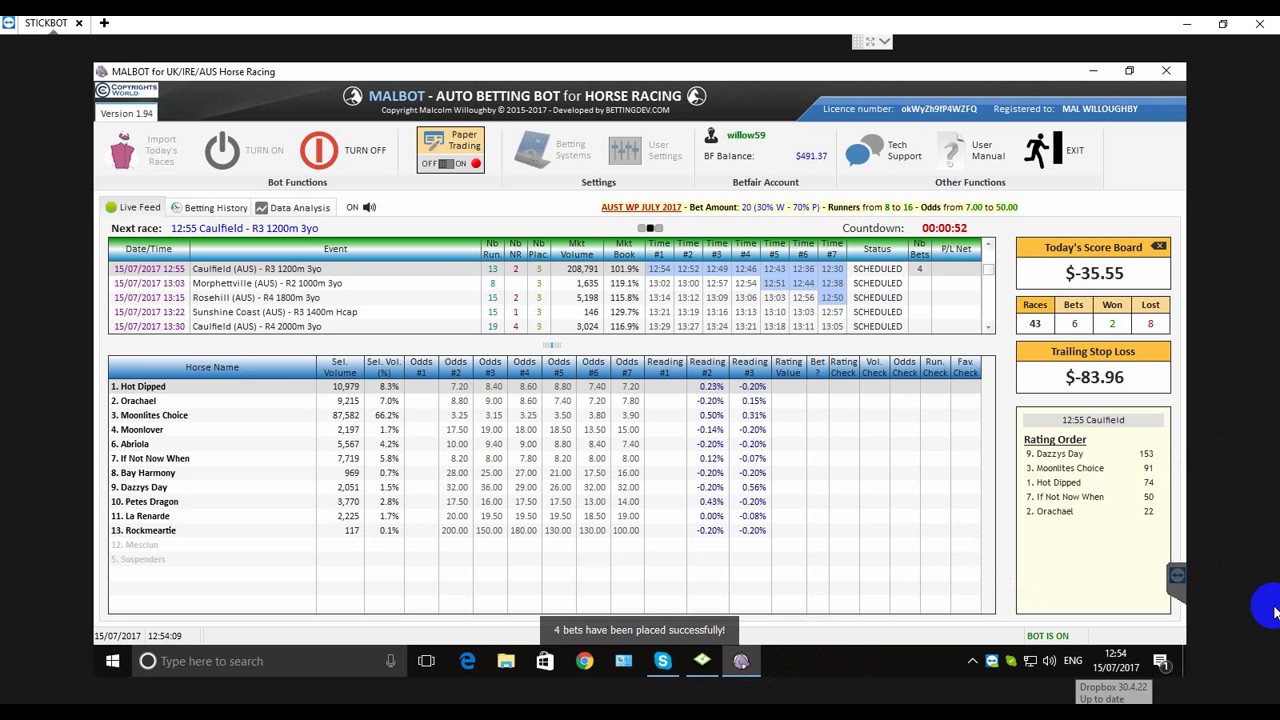Viewport: 1280px width, 720px height.
Task: Switch to the Betting History tab
Action: 209,207
